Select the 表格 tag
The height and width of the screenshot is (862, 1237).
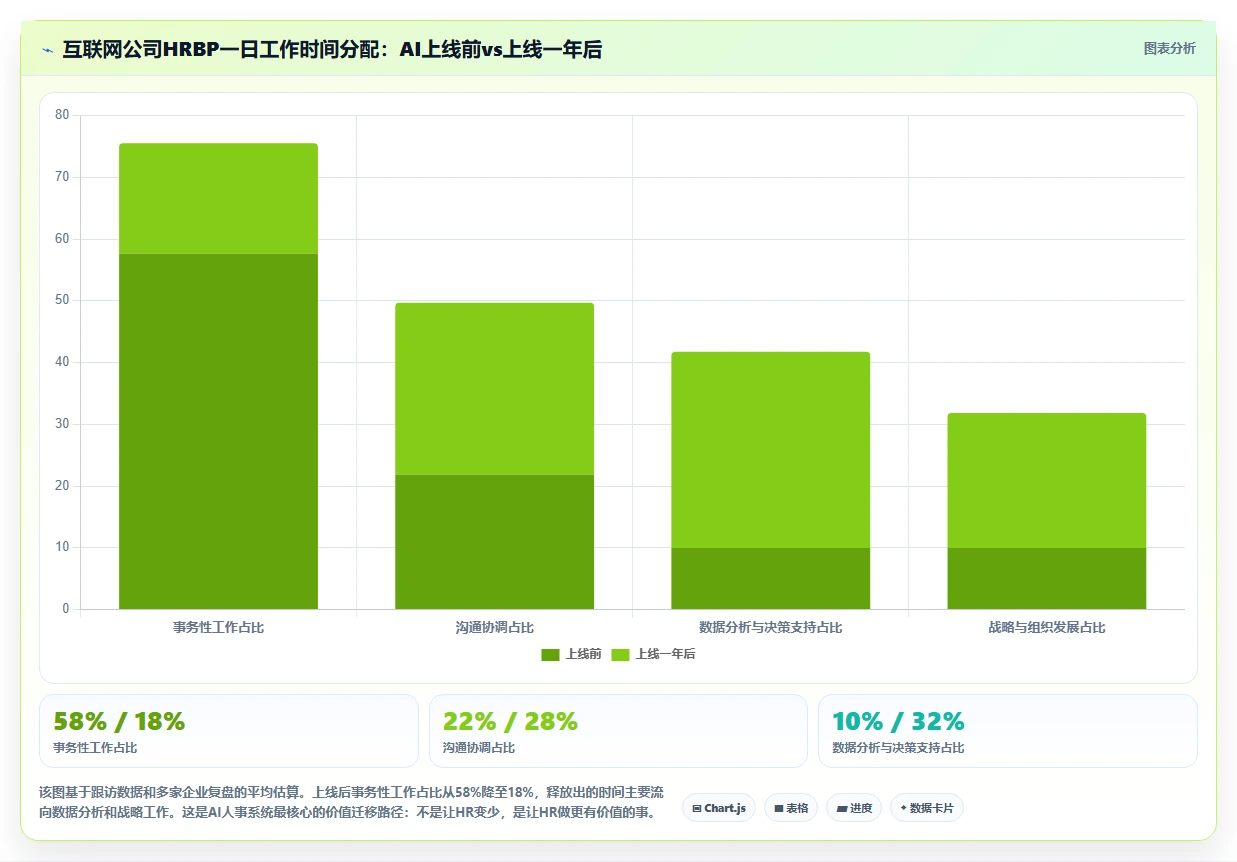click(791, 808)
